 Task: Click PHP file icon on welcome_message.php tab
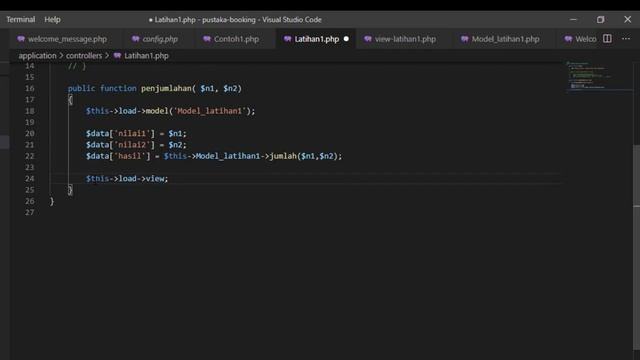[x=21, y=39]
